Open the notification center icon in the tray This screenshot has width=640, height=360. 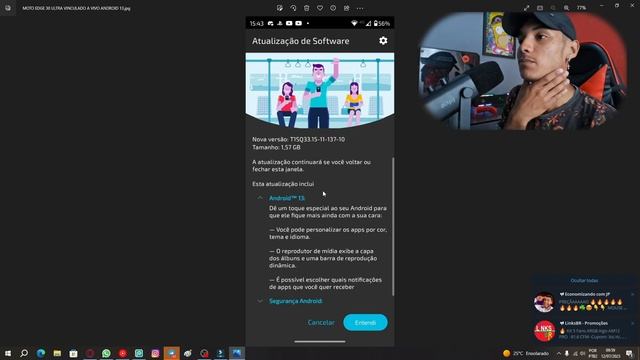(629, 353)
